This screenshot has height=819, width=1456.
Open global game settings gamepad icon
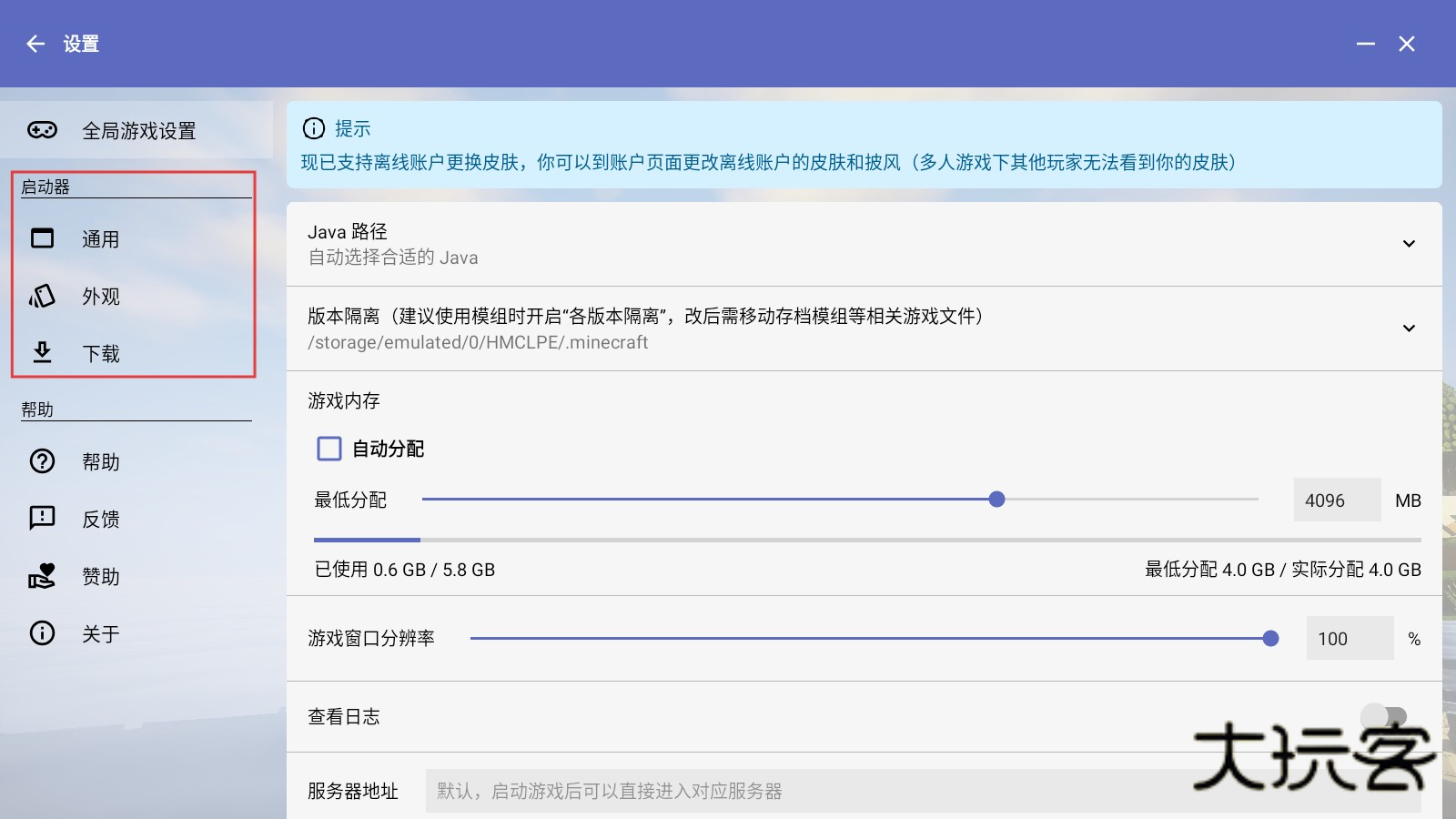tap(42, 130)
